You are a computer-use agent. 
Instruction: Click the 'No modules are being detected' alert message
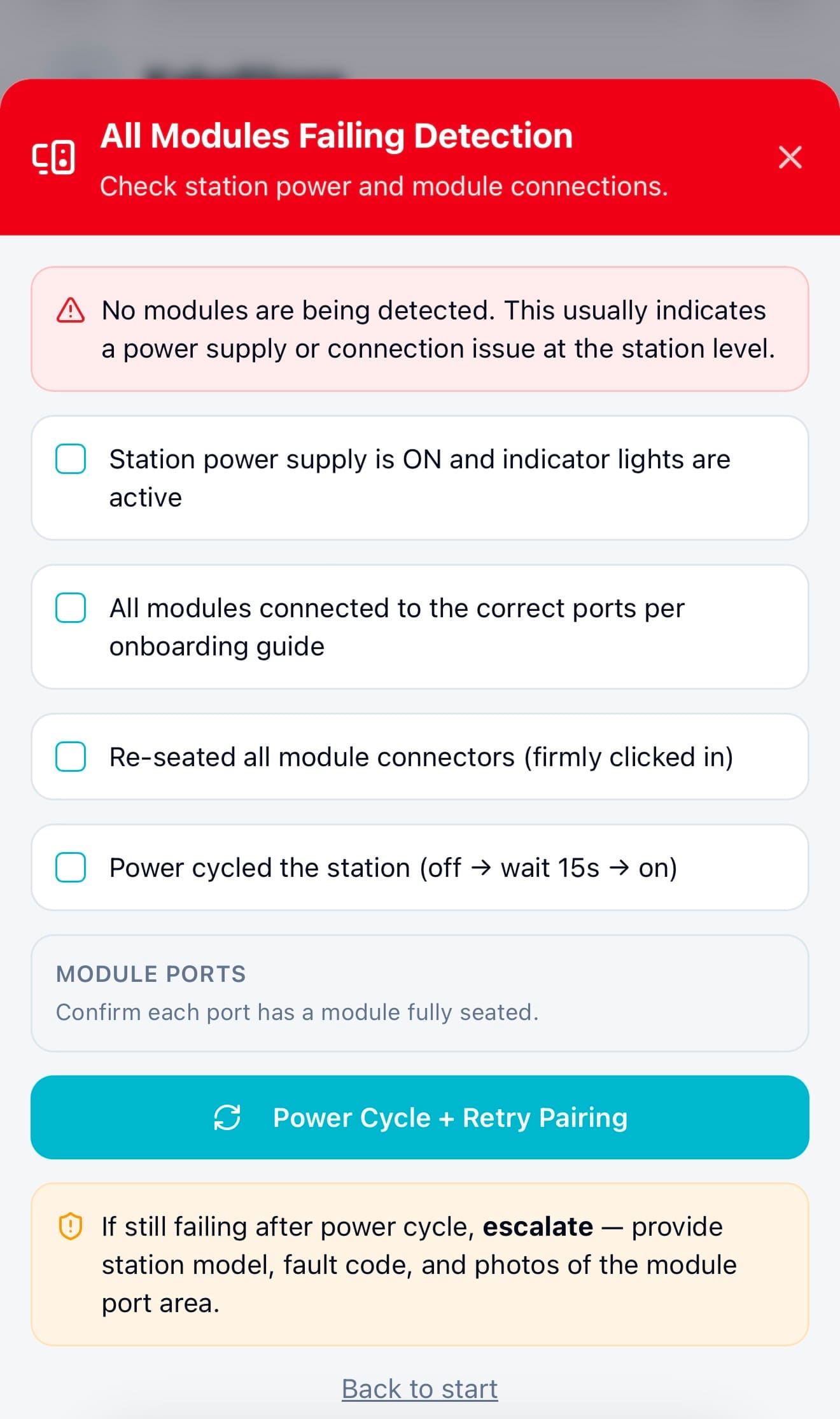point(438,330)
